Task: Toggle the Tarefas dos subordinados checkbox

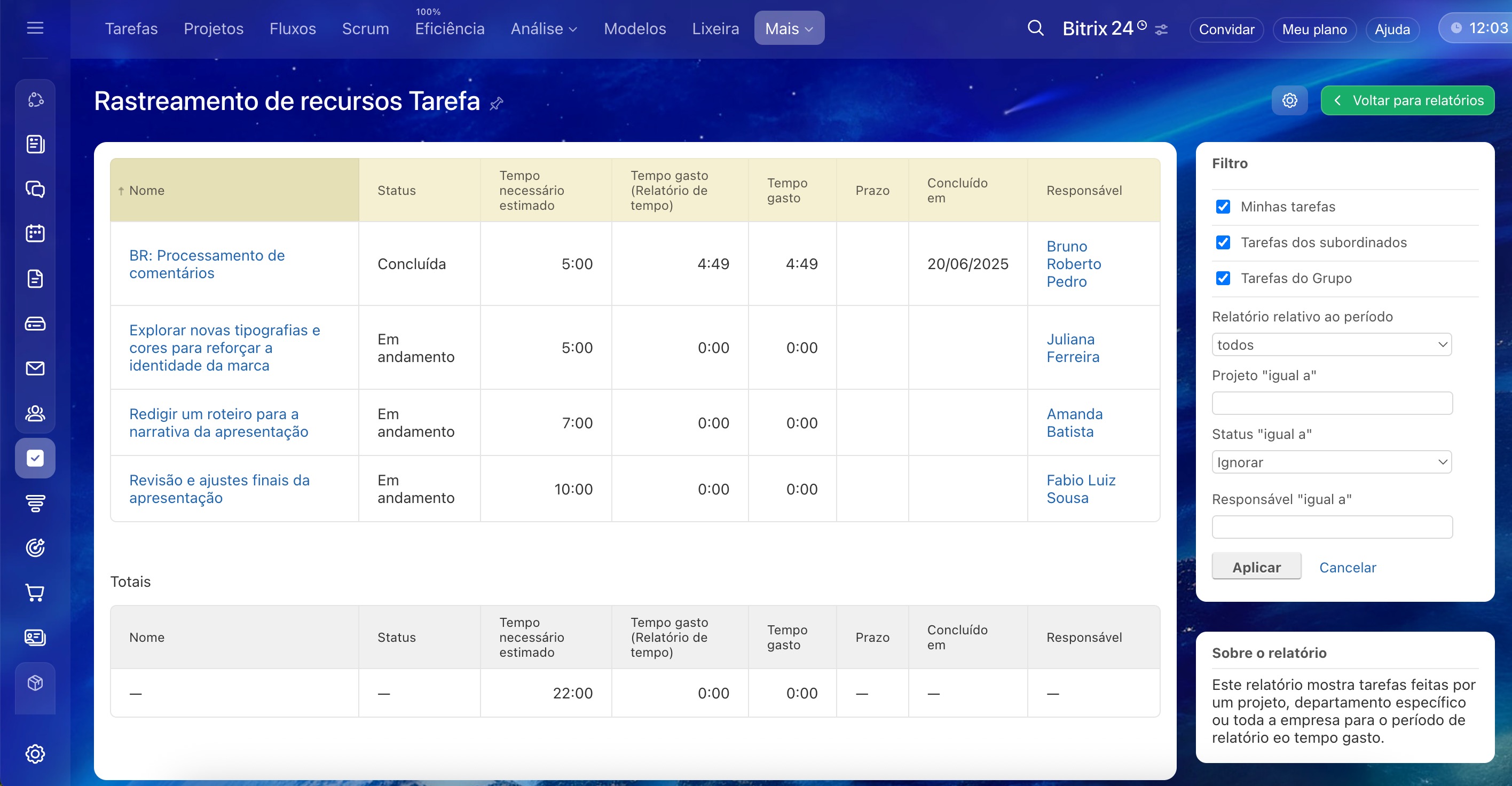Action: pyautogui.click(x=1223, y=242)
